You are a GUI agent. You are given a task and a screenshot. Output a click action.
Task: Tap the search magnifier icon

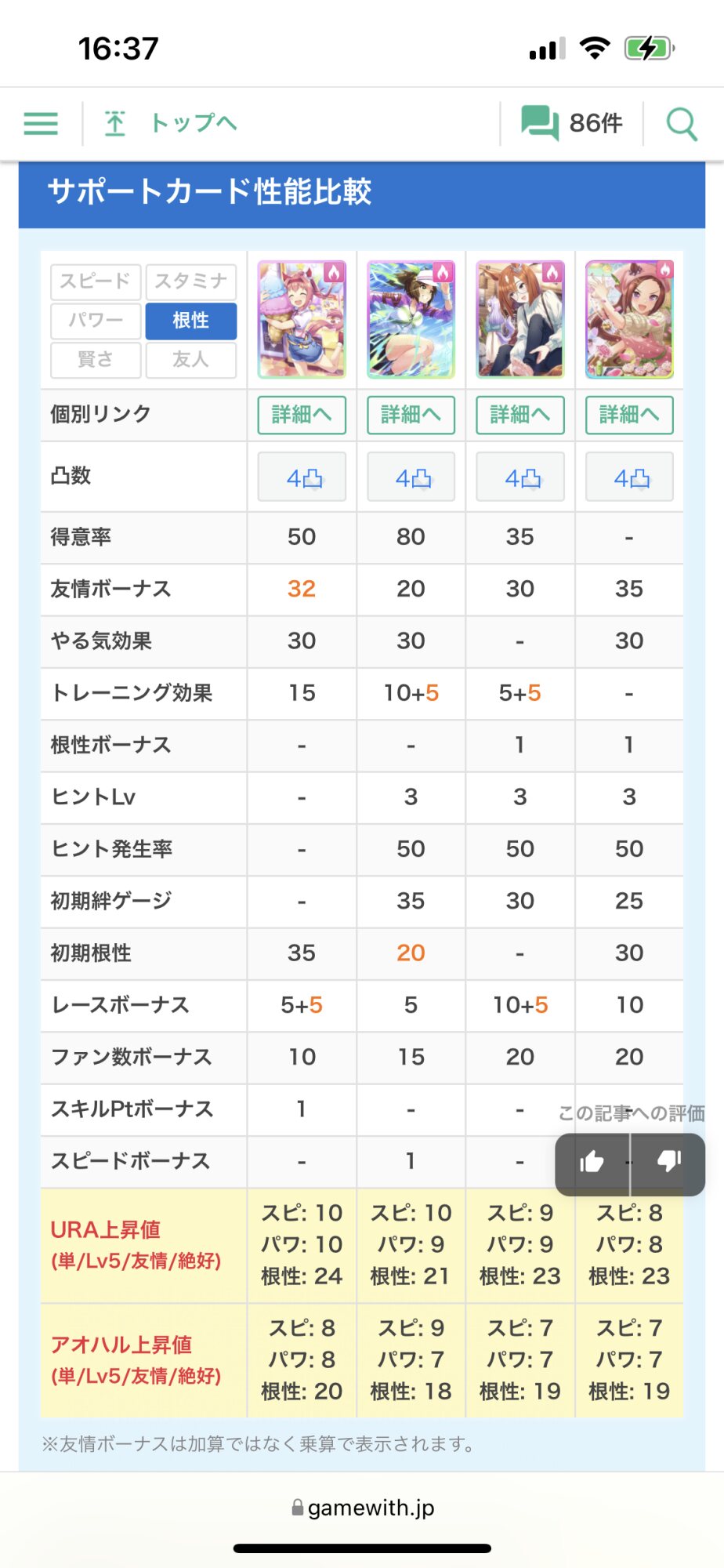(x=681, y=124)
